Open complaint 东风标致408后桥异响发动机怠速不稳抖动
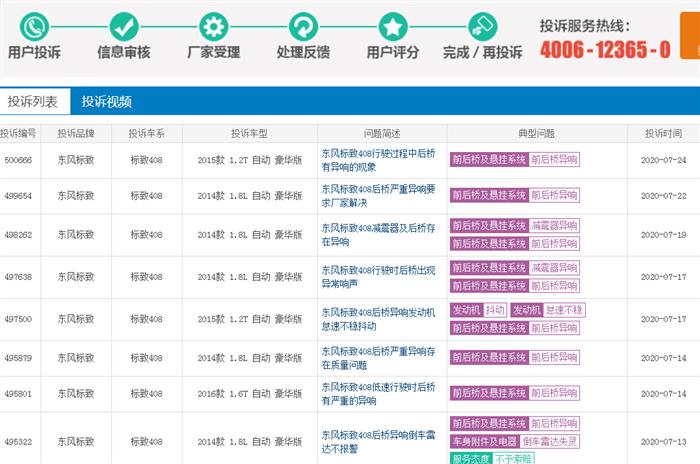 tap(378, 319)
